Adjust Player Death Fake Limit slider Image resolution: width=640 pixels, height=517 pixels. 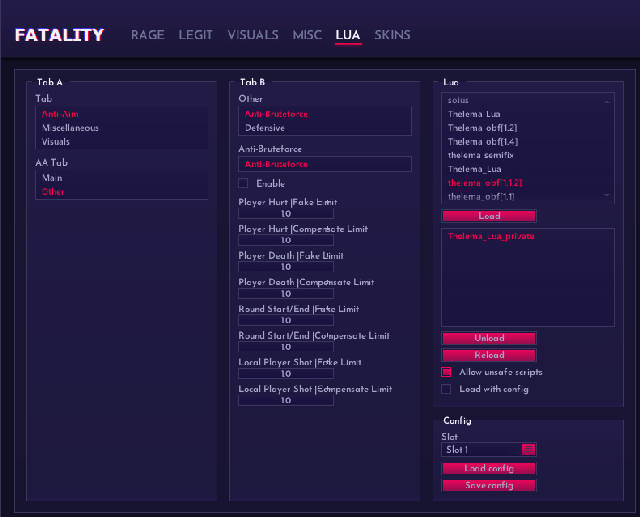click(286, 267)
